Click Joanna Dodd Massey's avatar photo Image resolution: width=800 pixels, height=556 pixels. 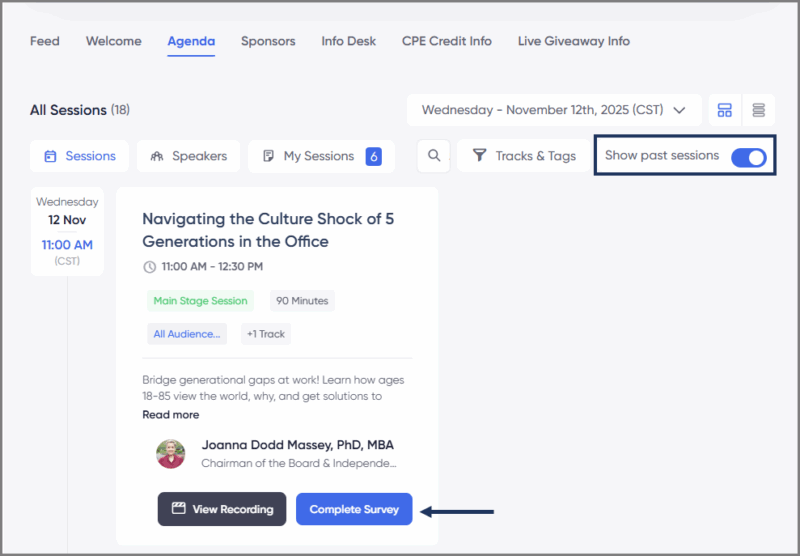[171, 454]
